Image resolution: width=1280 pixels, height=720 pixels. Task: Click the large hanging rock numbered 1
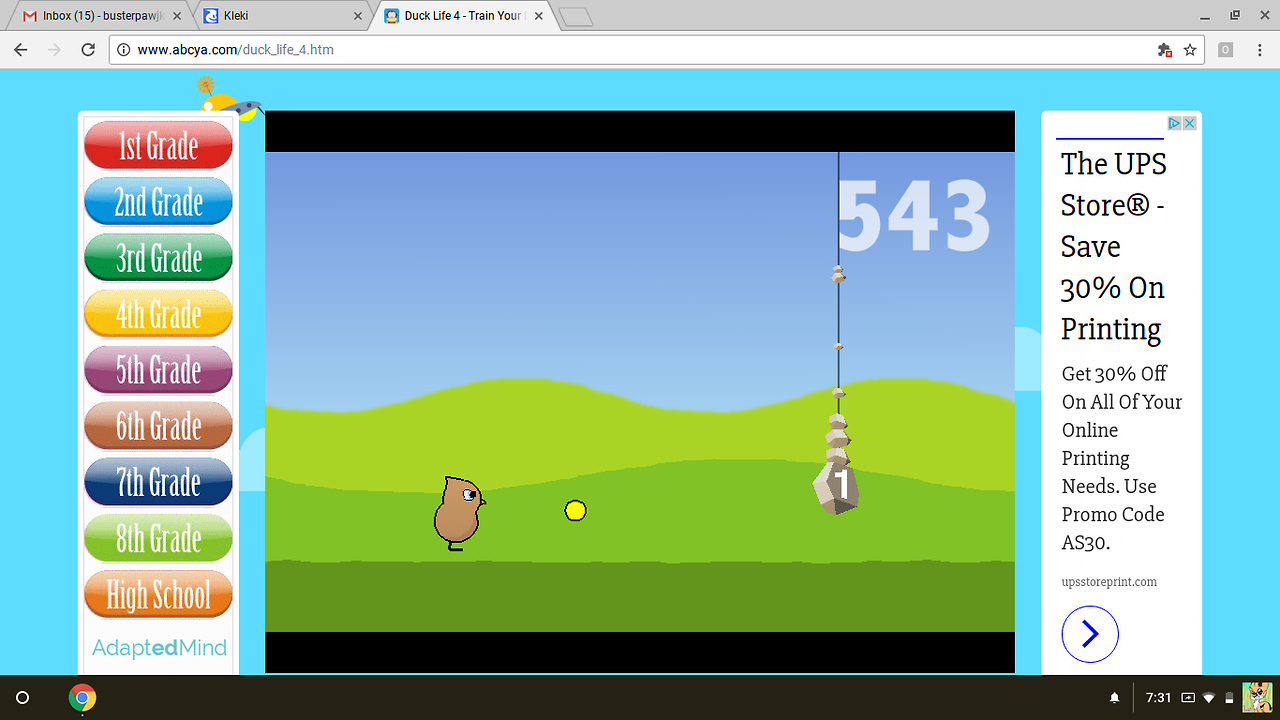tap(837, 487)
